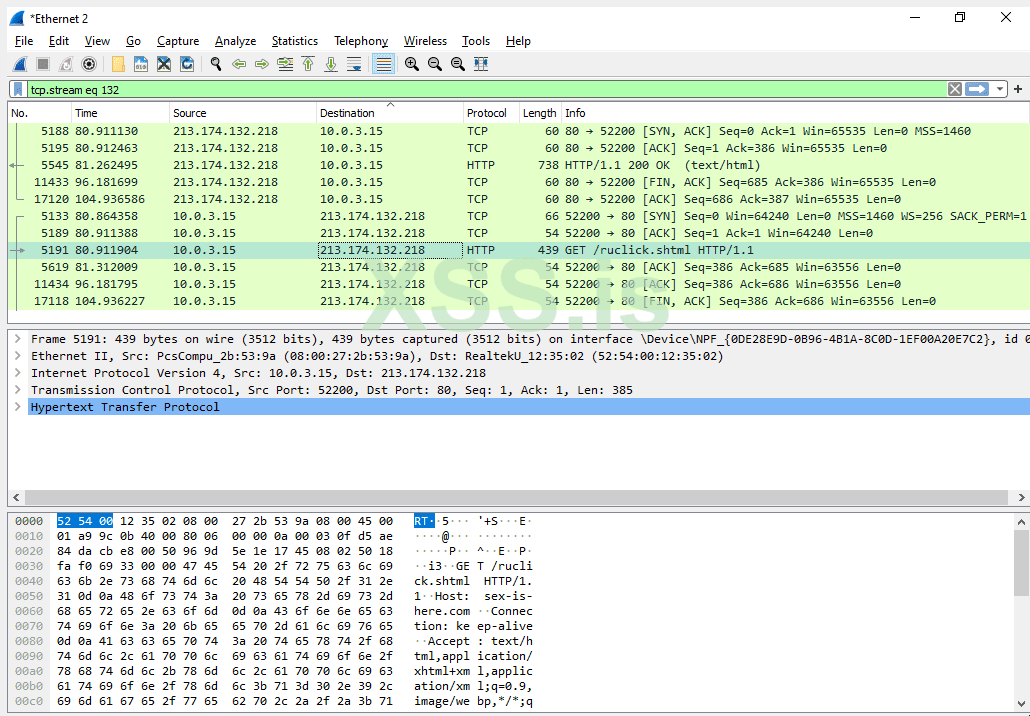Start a new capture with the shark fin icon
Viewport: 1030px width, 716px height.
click(x=18, y=64)
